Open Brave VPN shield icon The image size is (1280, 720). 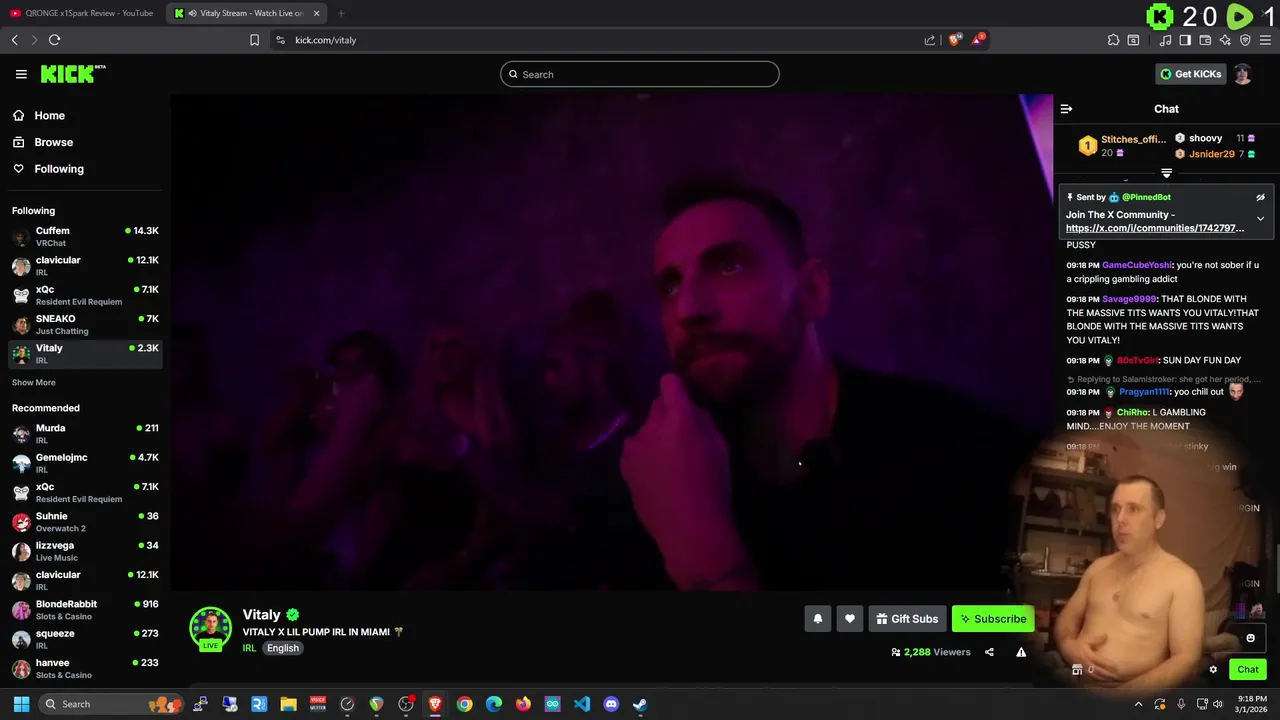click(1245, 40)
